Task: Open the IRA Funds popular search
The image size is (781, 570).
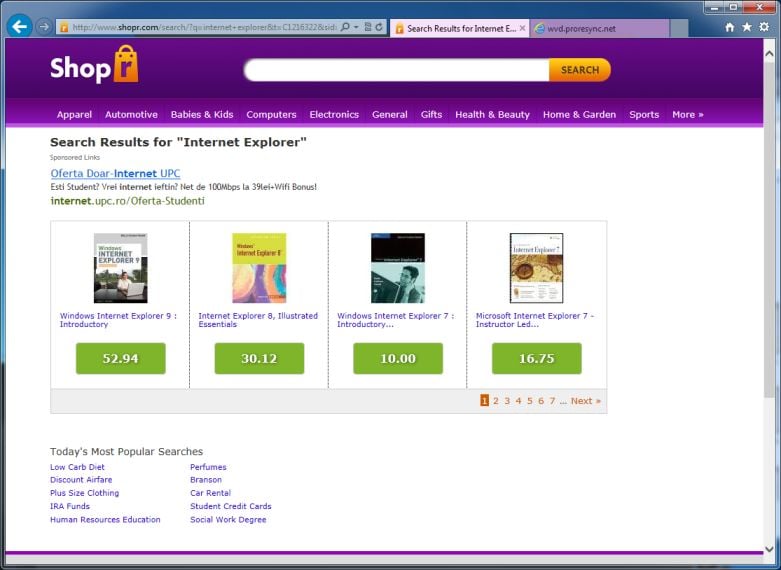Action: 70,506
